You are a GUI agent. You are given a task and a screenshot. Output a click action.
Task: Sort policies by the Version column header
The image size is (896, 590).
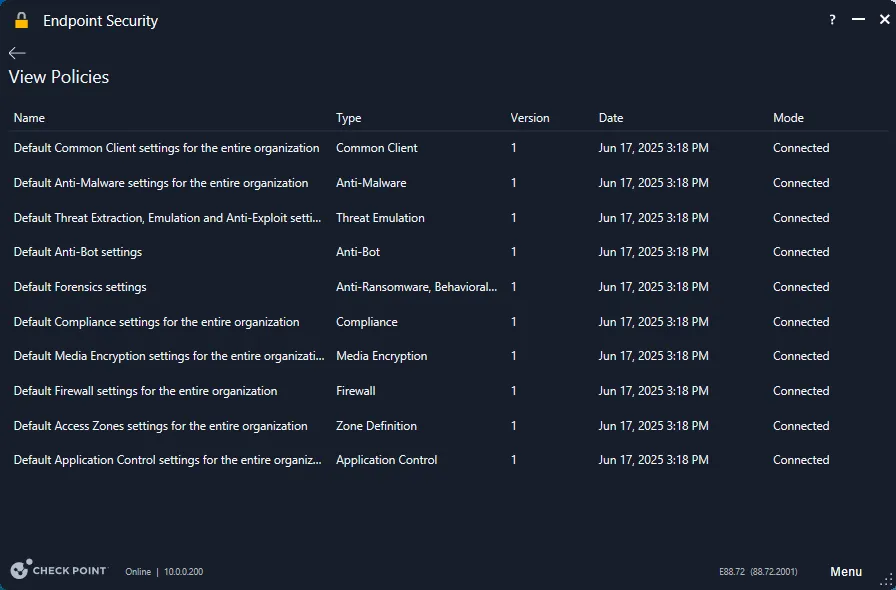[530, 117]
